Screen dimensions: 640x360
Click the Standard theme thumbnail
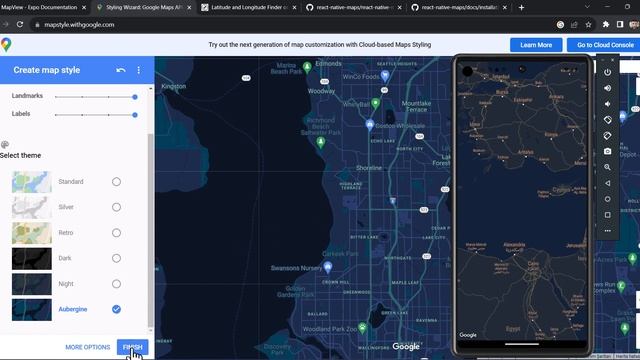[32, 182]
